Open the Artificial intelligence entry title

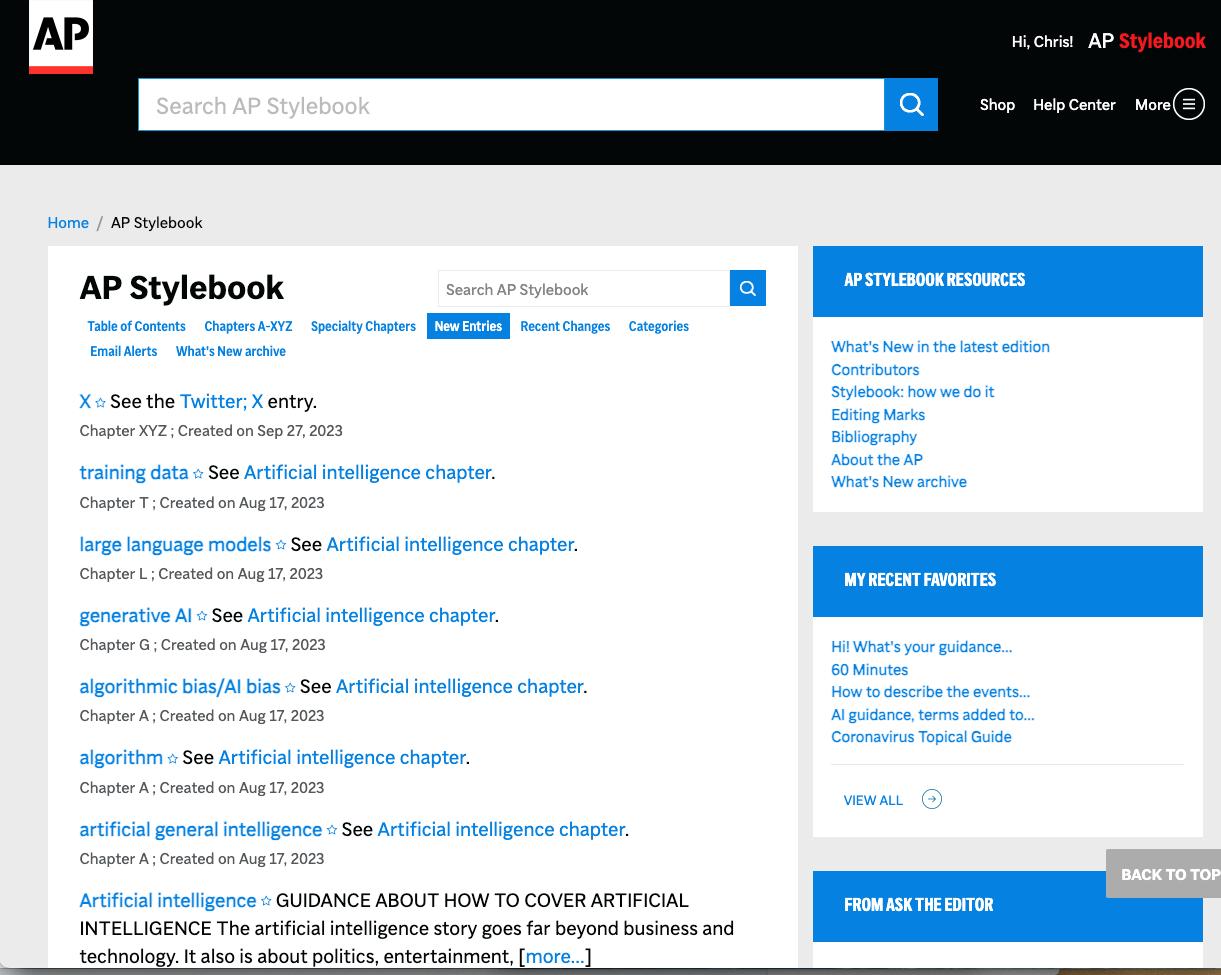pos(168,900)
